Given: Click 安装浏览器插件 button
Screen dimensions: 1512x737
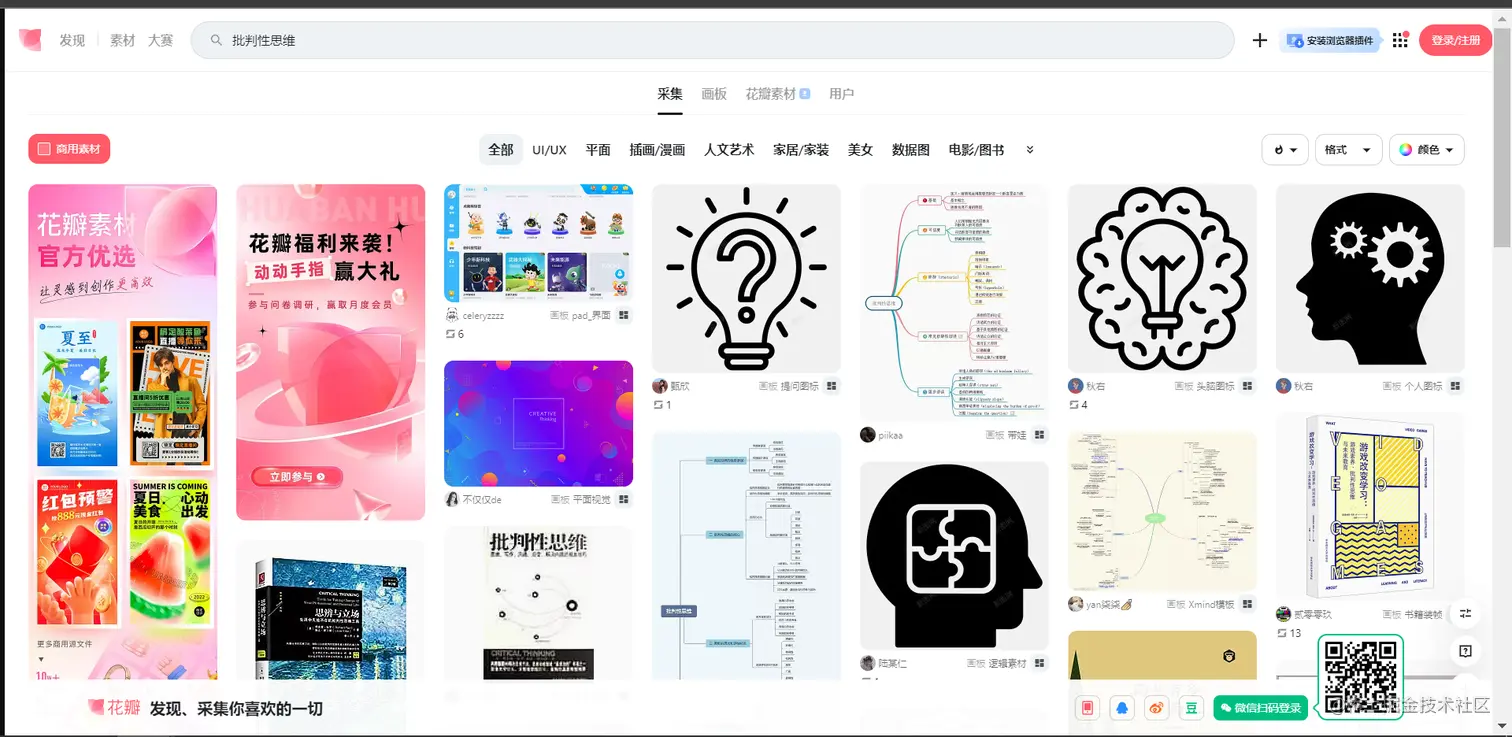Looking at the screenshot, I should 1330,40.
